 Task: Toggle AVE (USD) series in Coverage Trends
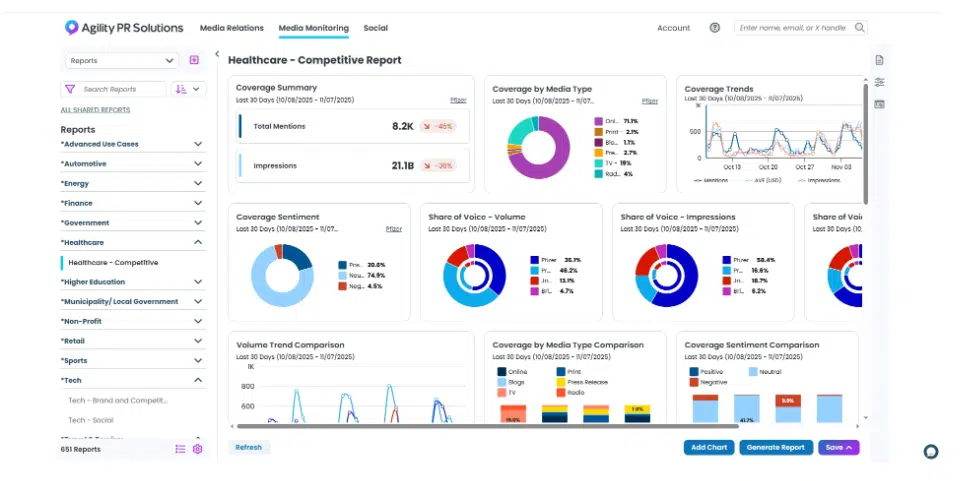tap(762, 180)
